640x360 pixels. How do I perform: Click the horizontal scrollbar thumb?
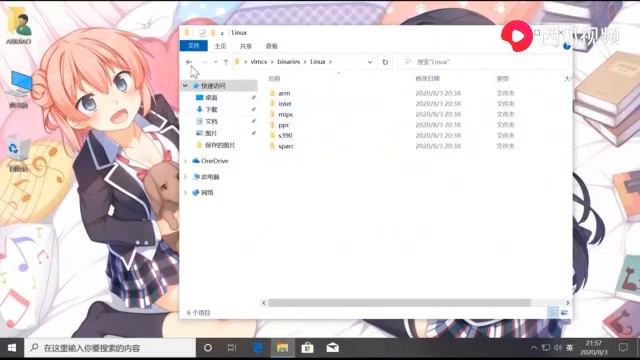pyautogui.click(x=399, y=303)
